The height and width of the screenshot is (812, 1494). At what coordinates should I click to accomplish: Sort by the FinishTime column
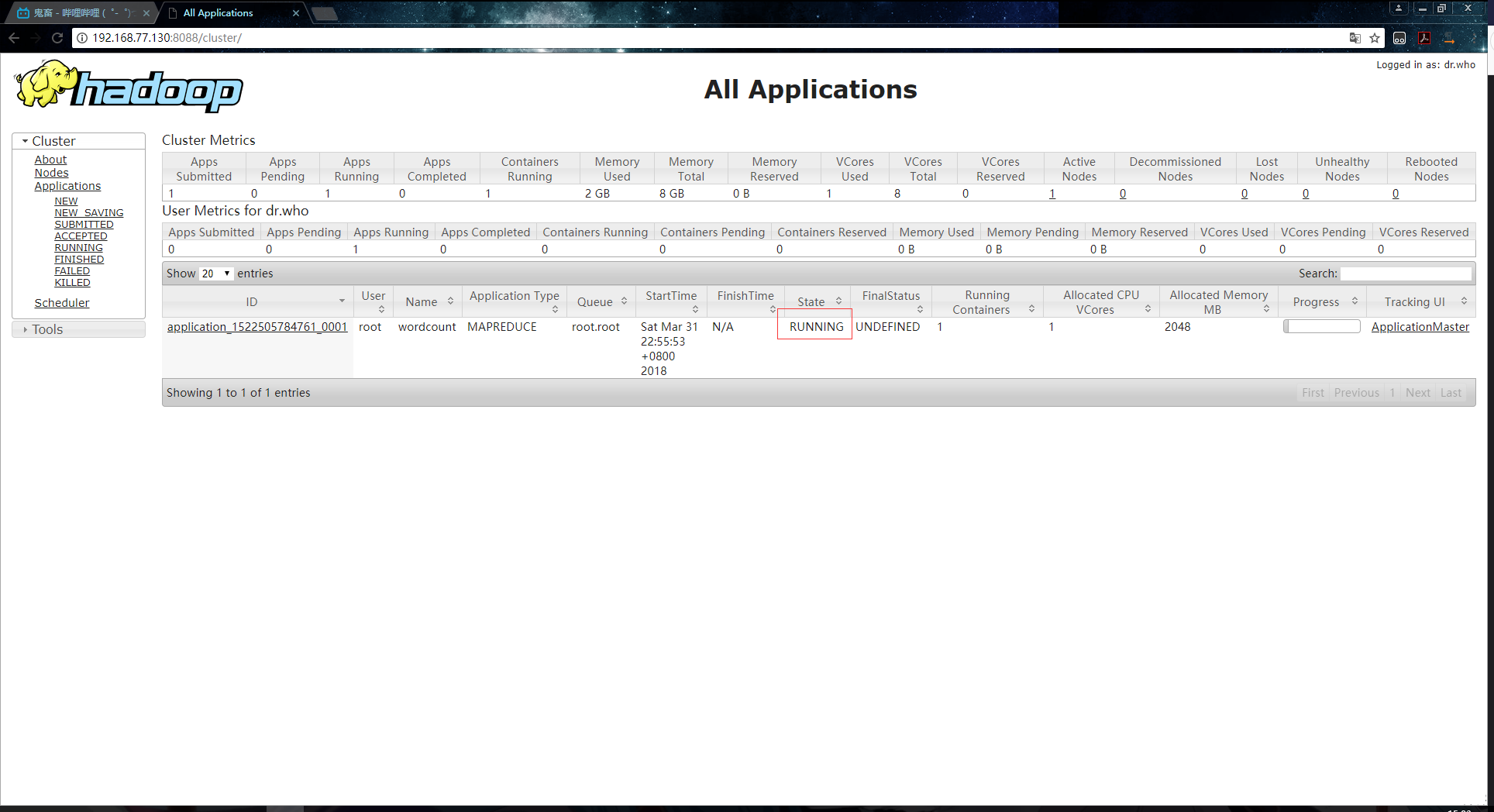pyautogui.click(x=745, y=301)
